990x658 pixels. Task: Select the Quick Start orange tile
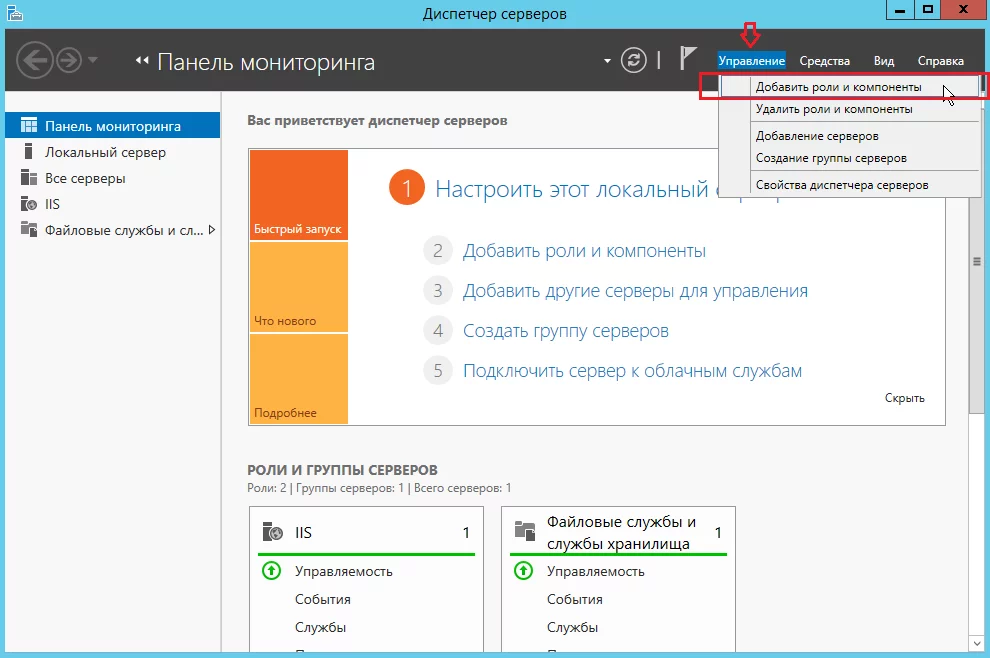click(x=298, y=195)
